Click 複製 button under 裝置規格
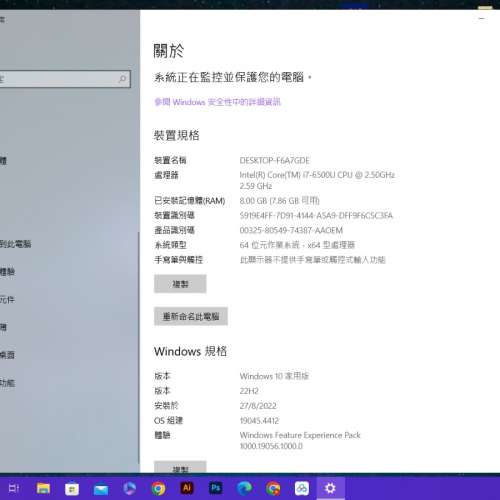Screen dimensions: 500x500 coord(180,284)
